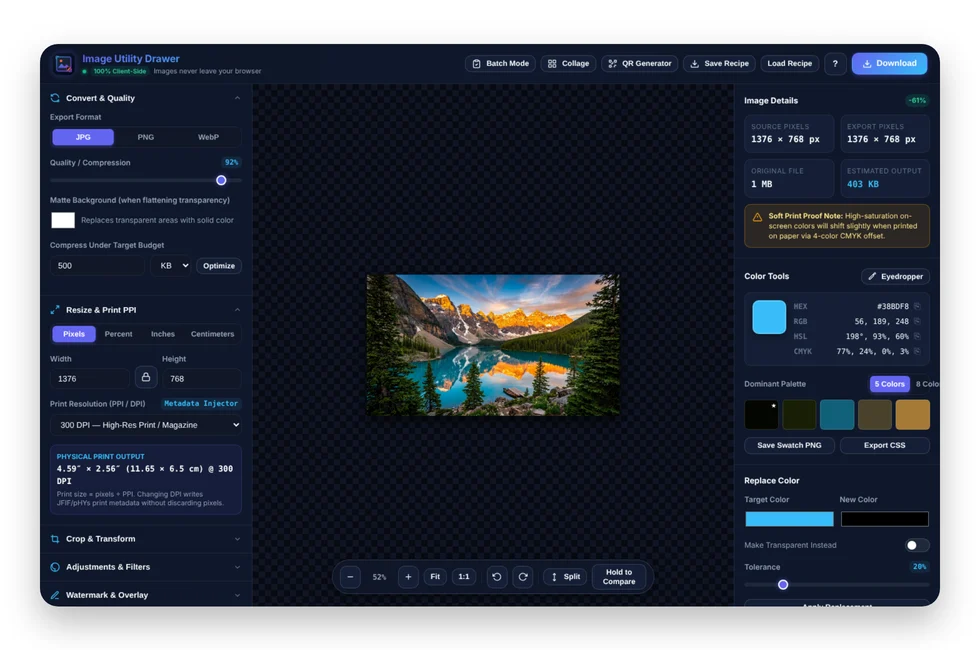Switch resize units to Percent
Screen dimensions: 980x650
point(119,334)
